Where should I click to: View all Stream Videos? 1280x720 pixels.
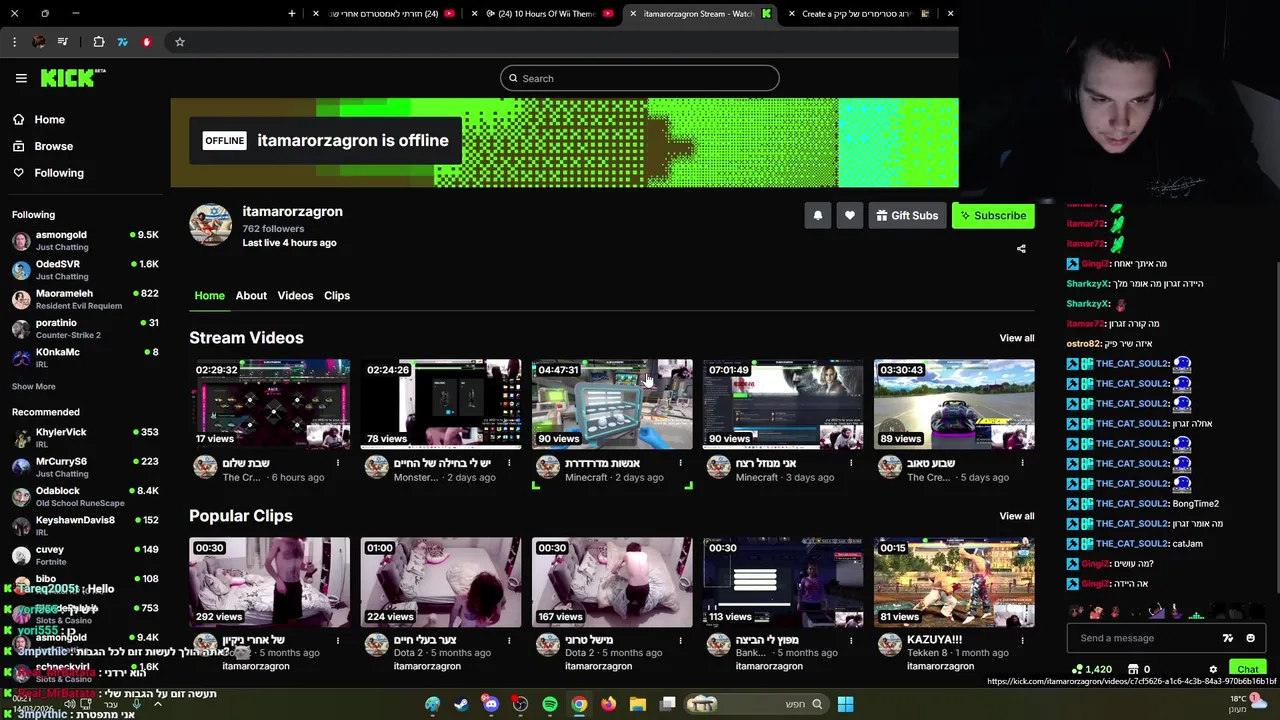pyautogui.click(x=1016, y=338)
